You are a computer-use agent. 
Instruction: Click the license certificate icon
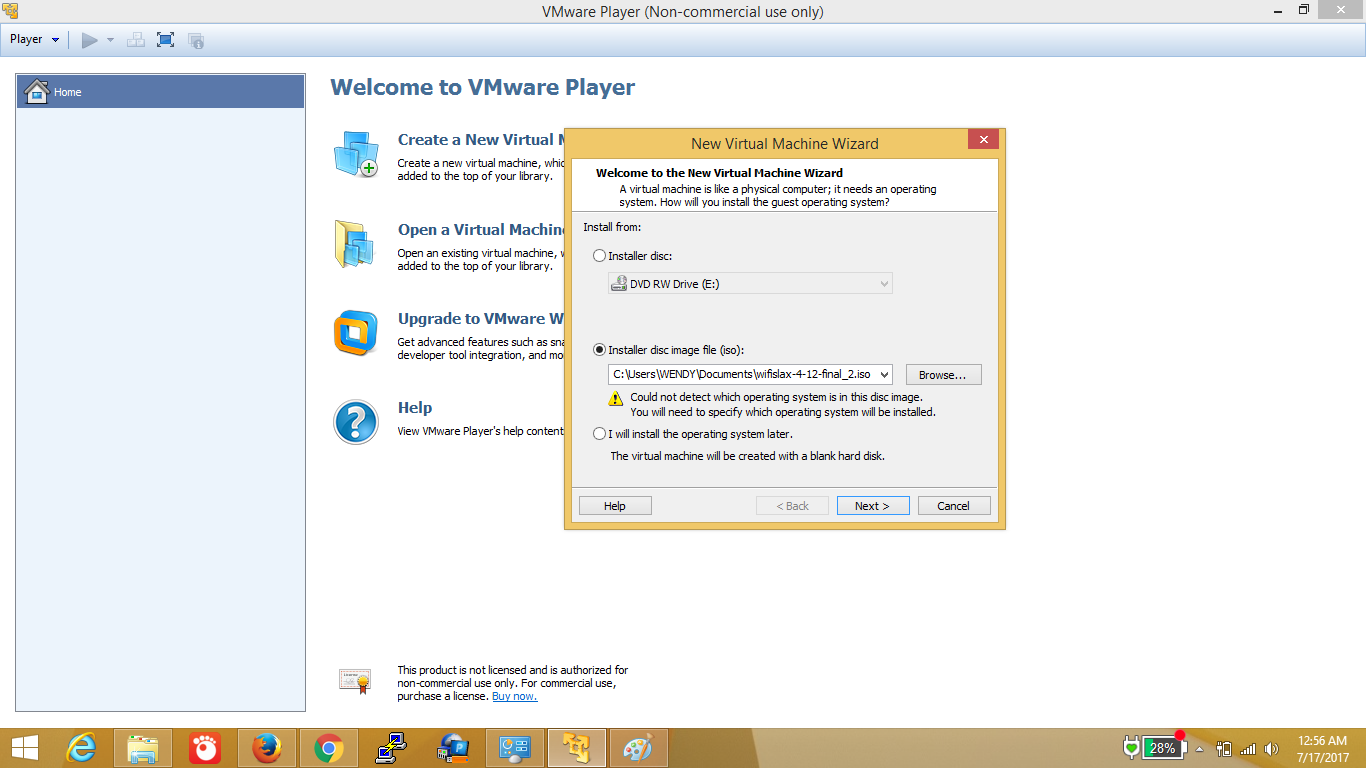(355, 682)
